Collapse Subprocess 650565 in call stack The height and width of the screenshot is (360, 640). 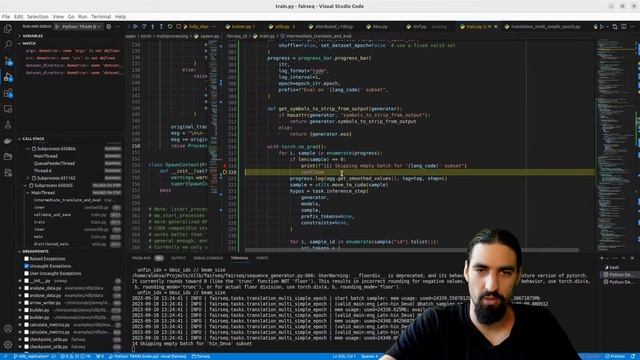25,185
